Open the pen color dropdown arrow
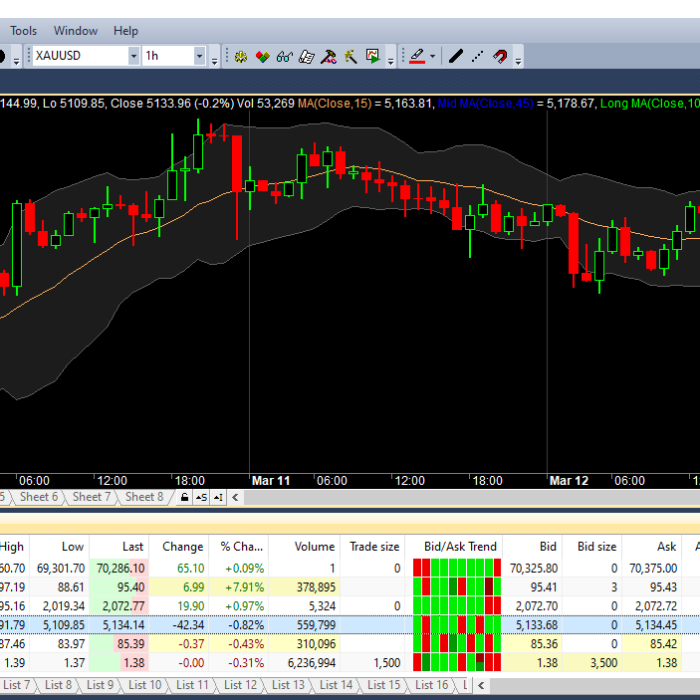The height and width of the screenshot is (700, 700). point(432,57)
